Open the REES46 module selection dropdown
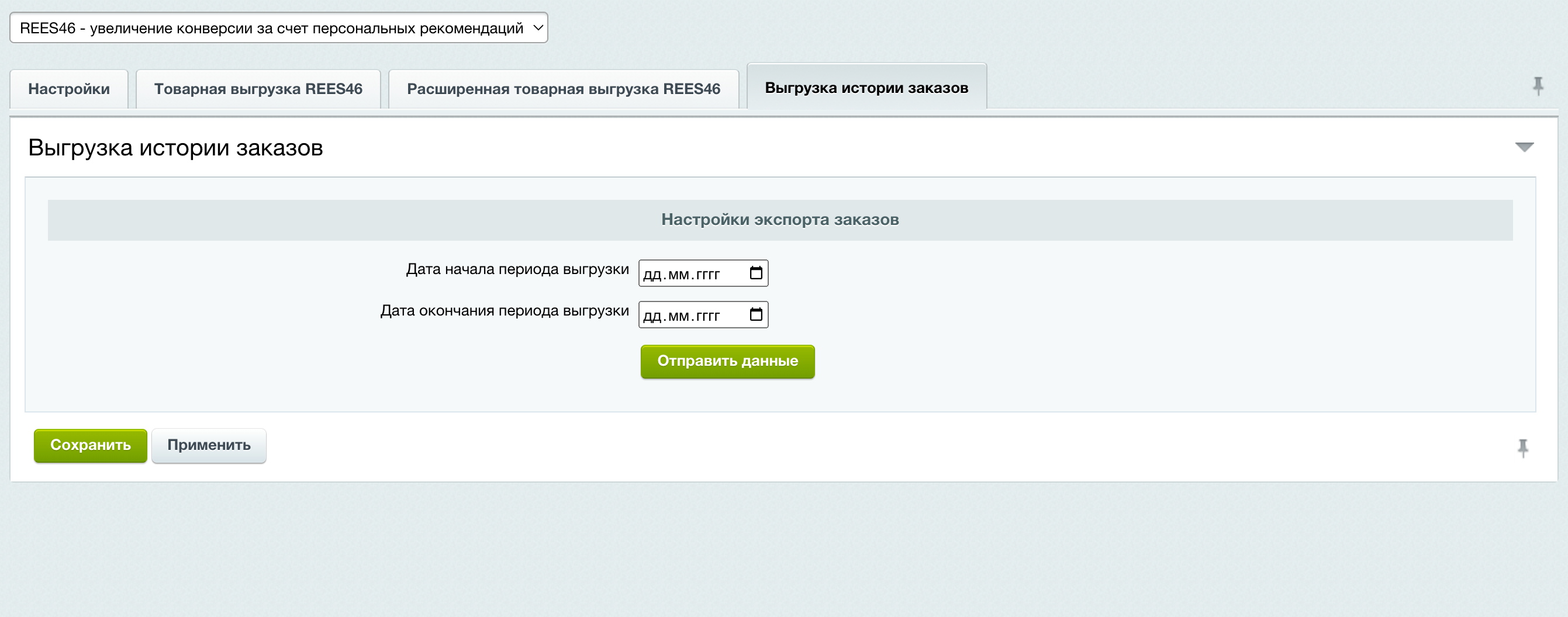1568x617 pixels. point(278,27)
